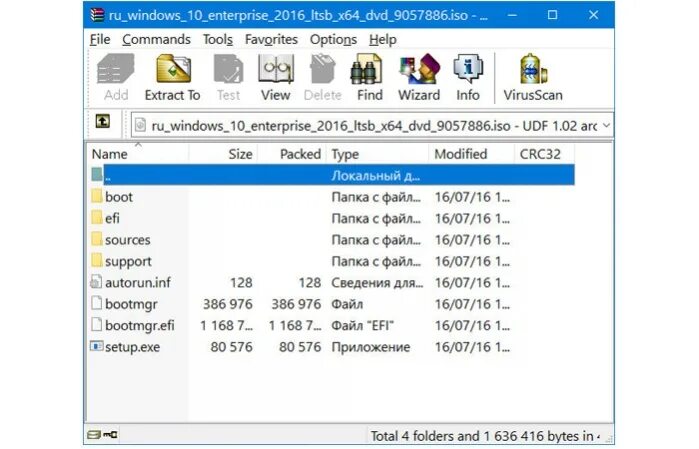Click the bootmgr file icon

(x=96, y=303)
